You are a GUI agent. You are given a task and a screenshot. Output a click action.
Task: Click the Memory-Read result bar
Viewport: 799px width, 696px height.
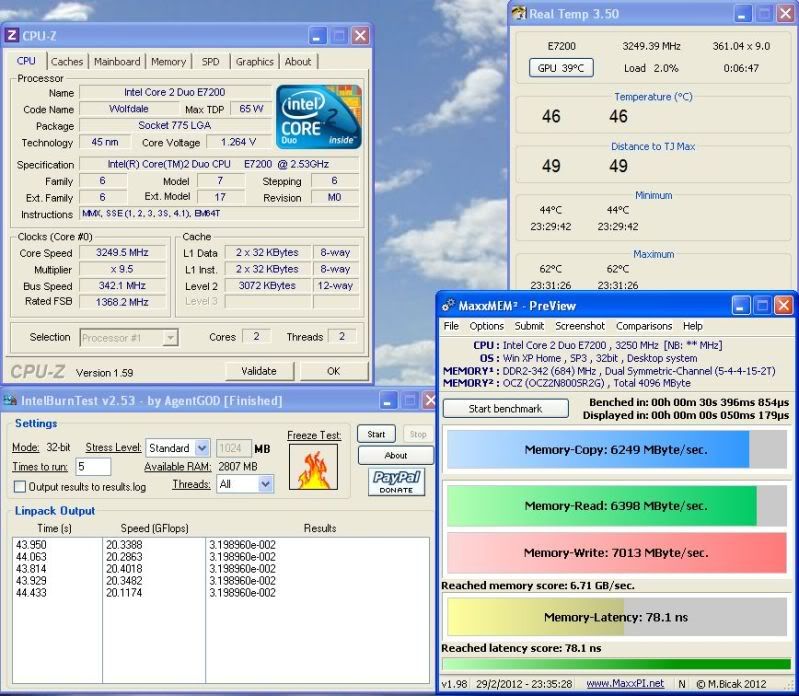[x=617, y=506]
